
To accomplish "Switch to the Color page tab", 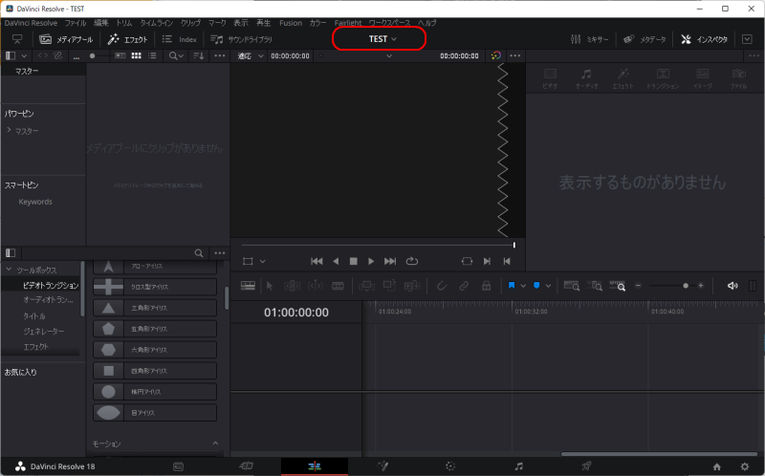I will [x=450, y=467].
